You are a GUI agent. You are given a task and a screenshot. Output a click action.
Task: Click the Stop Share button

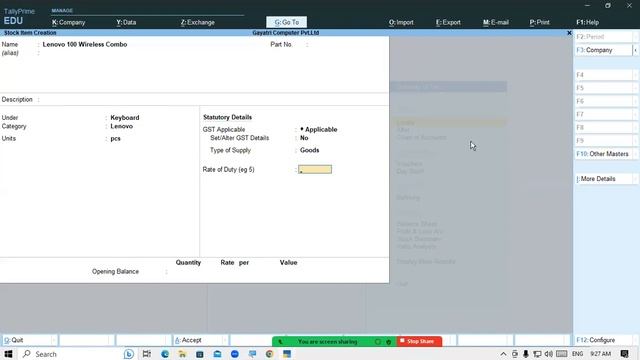[419, 341]
